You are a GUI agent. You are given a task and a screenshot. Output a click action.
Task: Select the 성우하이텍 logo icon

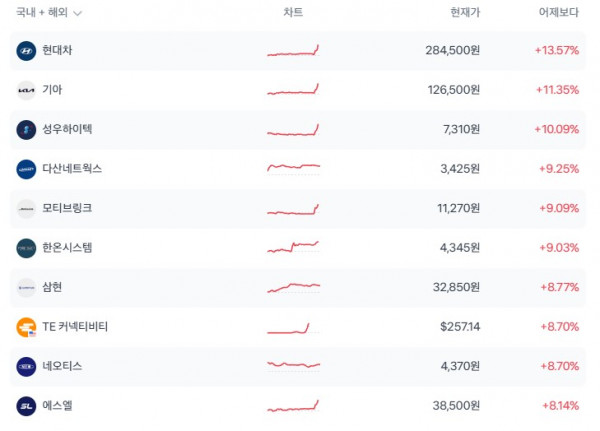tap(26, 129)
